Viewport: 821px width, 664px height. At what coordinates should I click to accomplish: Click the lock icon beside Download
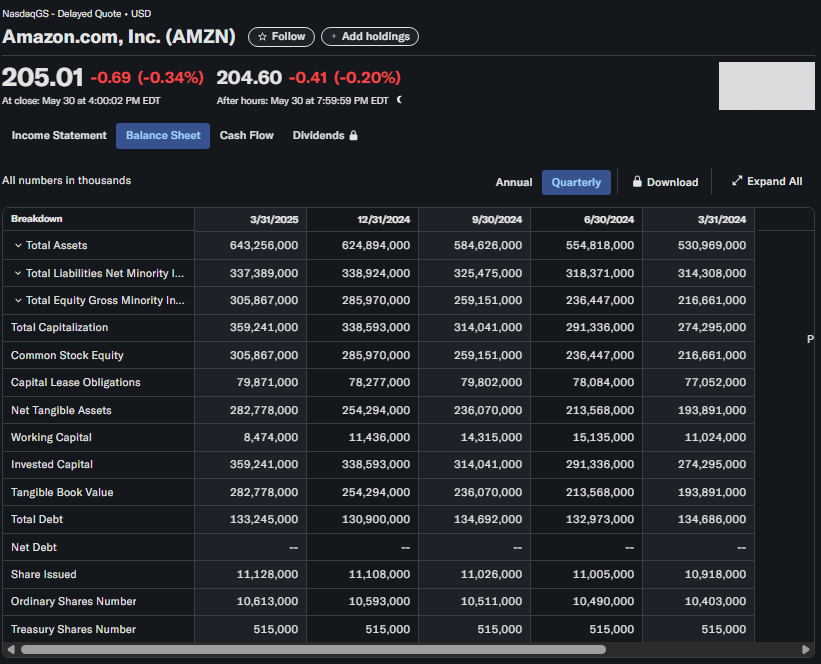click(x=637, y=182)
